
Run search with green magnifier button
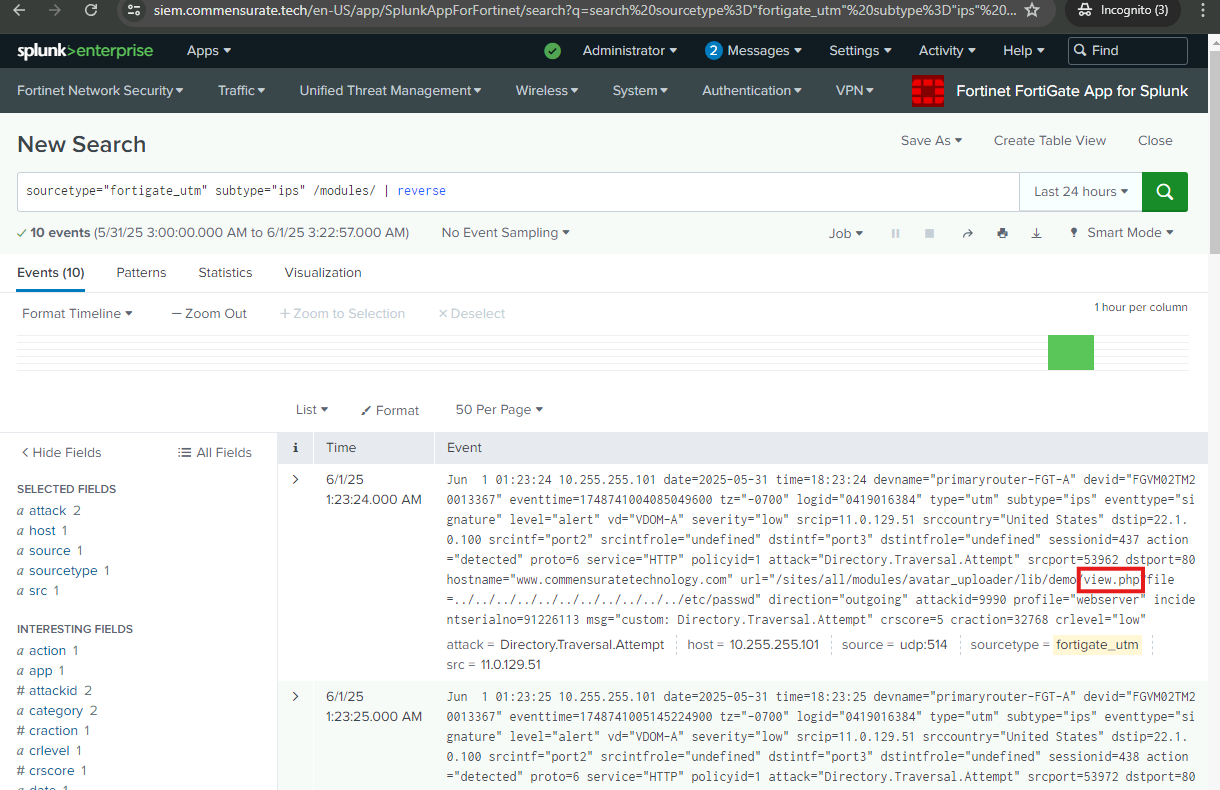pos(1164,192)
